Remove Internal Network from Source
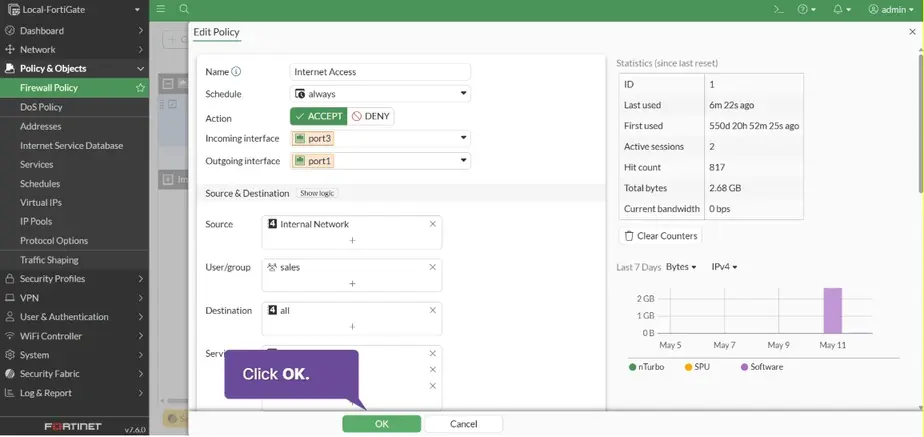 click(433, 224)
